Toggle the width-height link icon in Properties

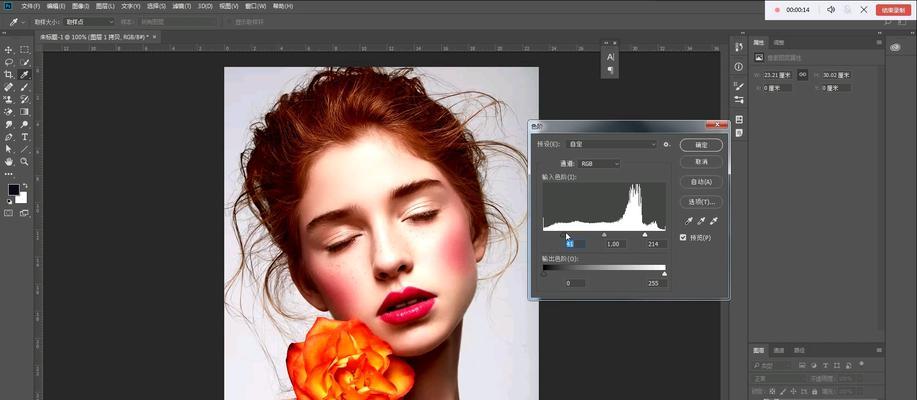(803, 75)
